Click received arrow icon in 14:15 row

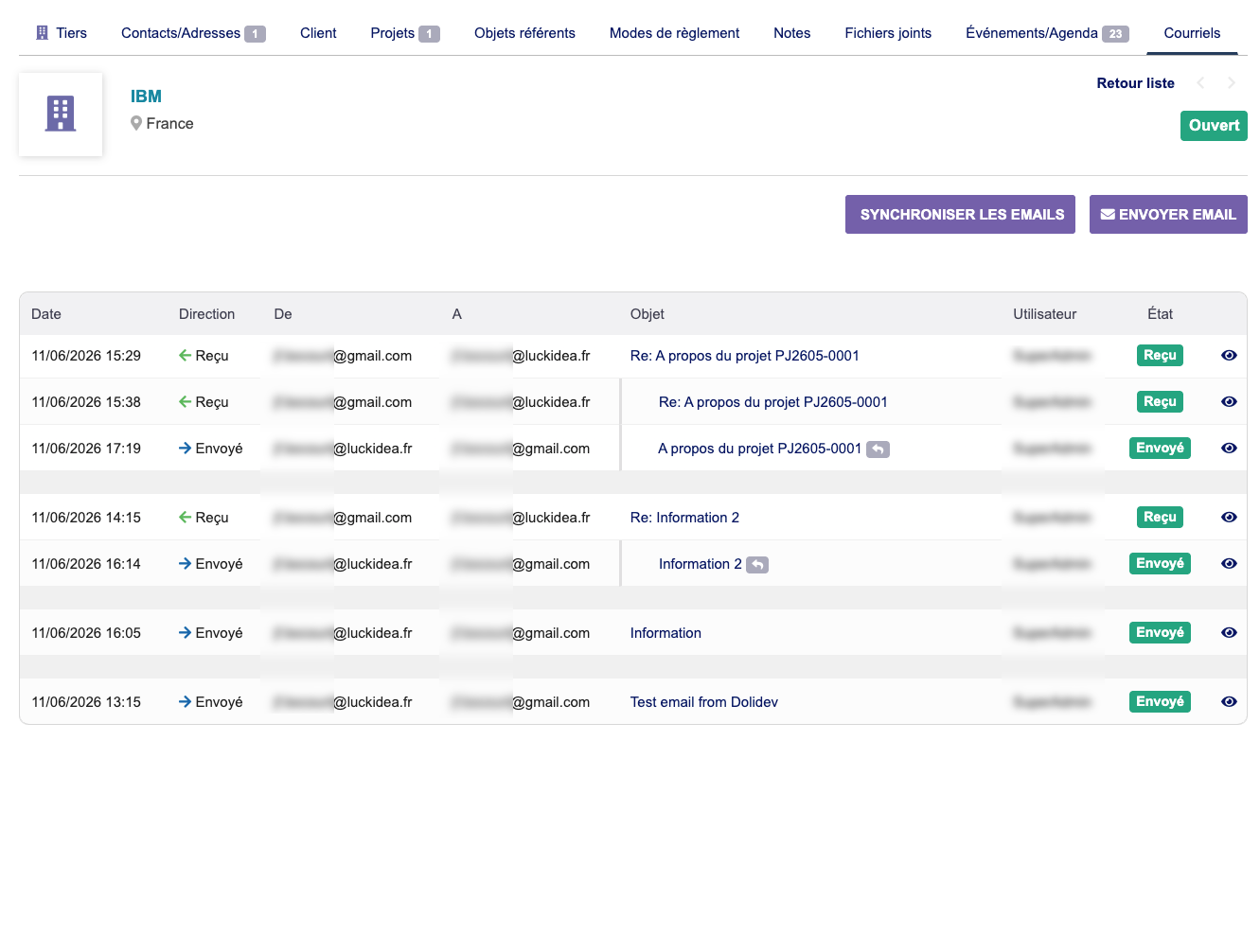tap(186, 518)
